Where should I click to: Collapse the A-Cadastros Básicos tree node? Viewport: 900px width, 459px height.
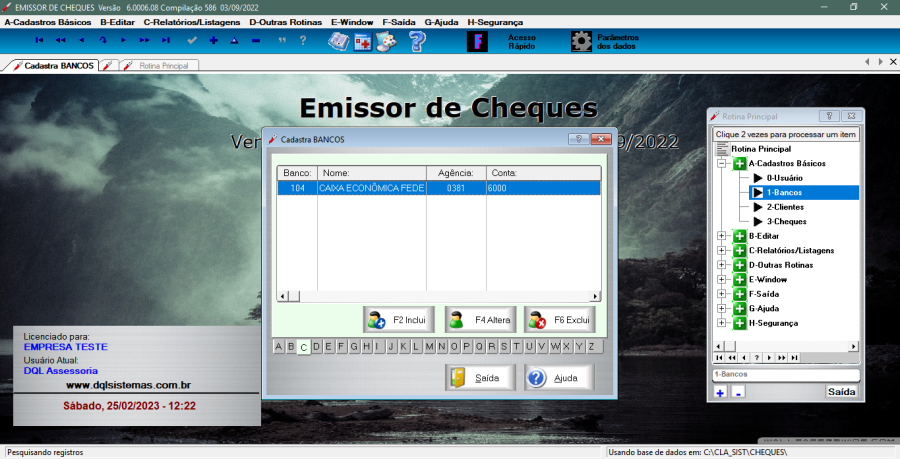pyautogui.click(x=723, y=163)
